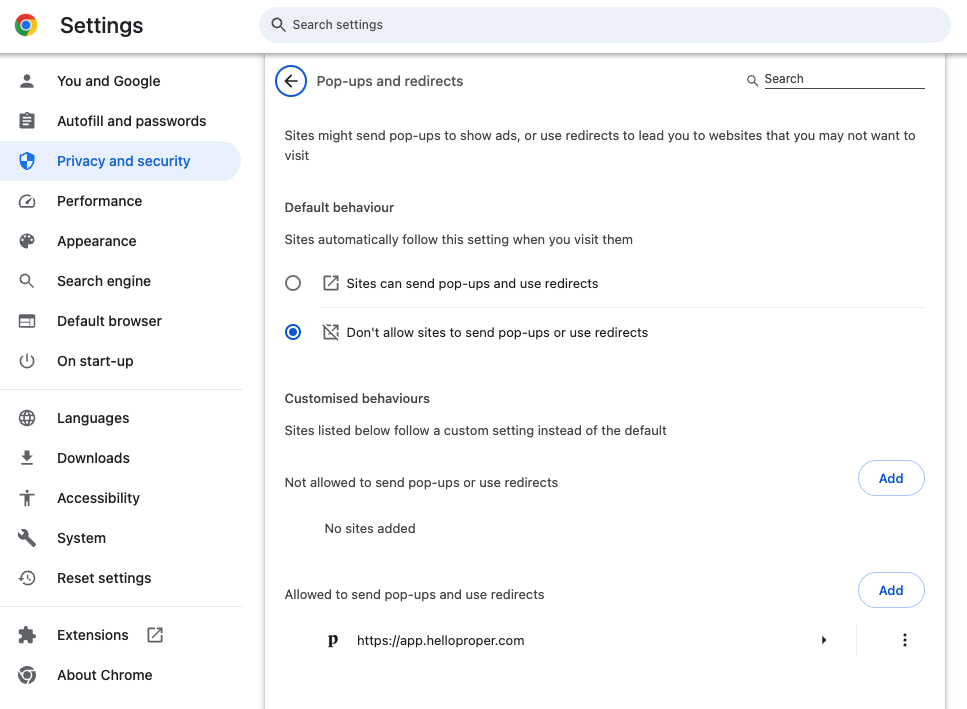Expand details for app.helloproper.com site
The image size is (967, 709).
(x=824, y=640)
